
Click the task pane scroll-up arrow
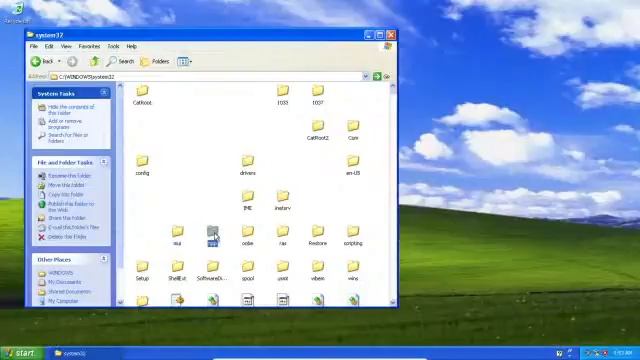[120, 86]
